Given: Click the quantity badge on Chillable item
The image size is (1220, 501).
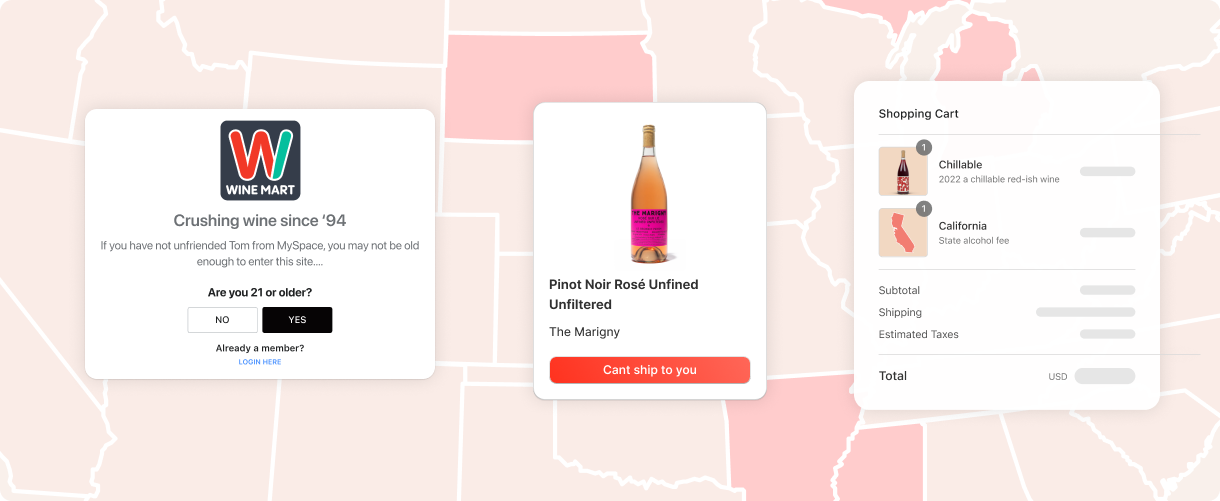Looking at the screenshot, I should 924,148.
